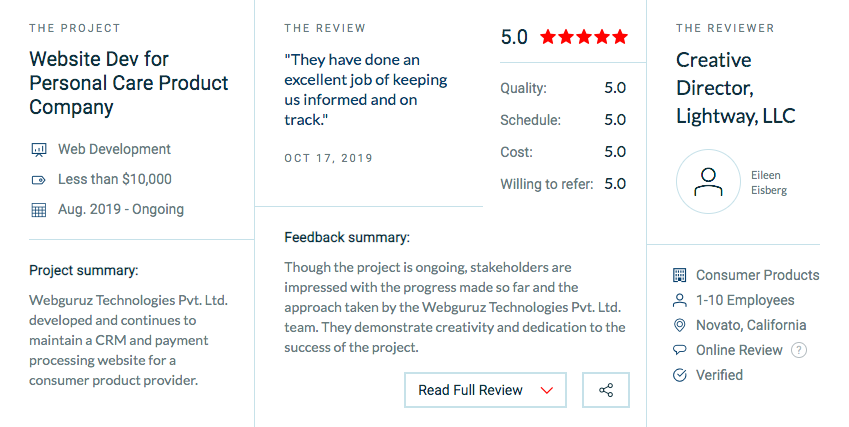This screenshot has width=849, height=427.
Task: Click the calendar date range icon
Action: point(39,210)
